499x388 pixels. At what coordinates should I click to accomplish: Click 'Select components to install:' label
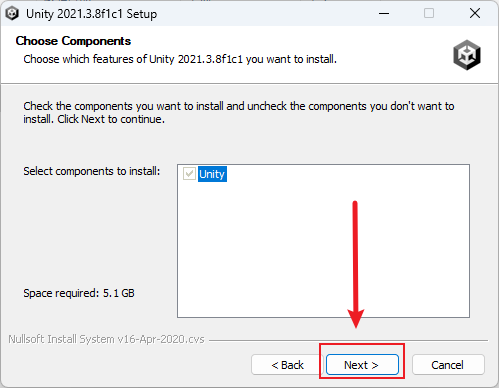(92, 171)
